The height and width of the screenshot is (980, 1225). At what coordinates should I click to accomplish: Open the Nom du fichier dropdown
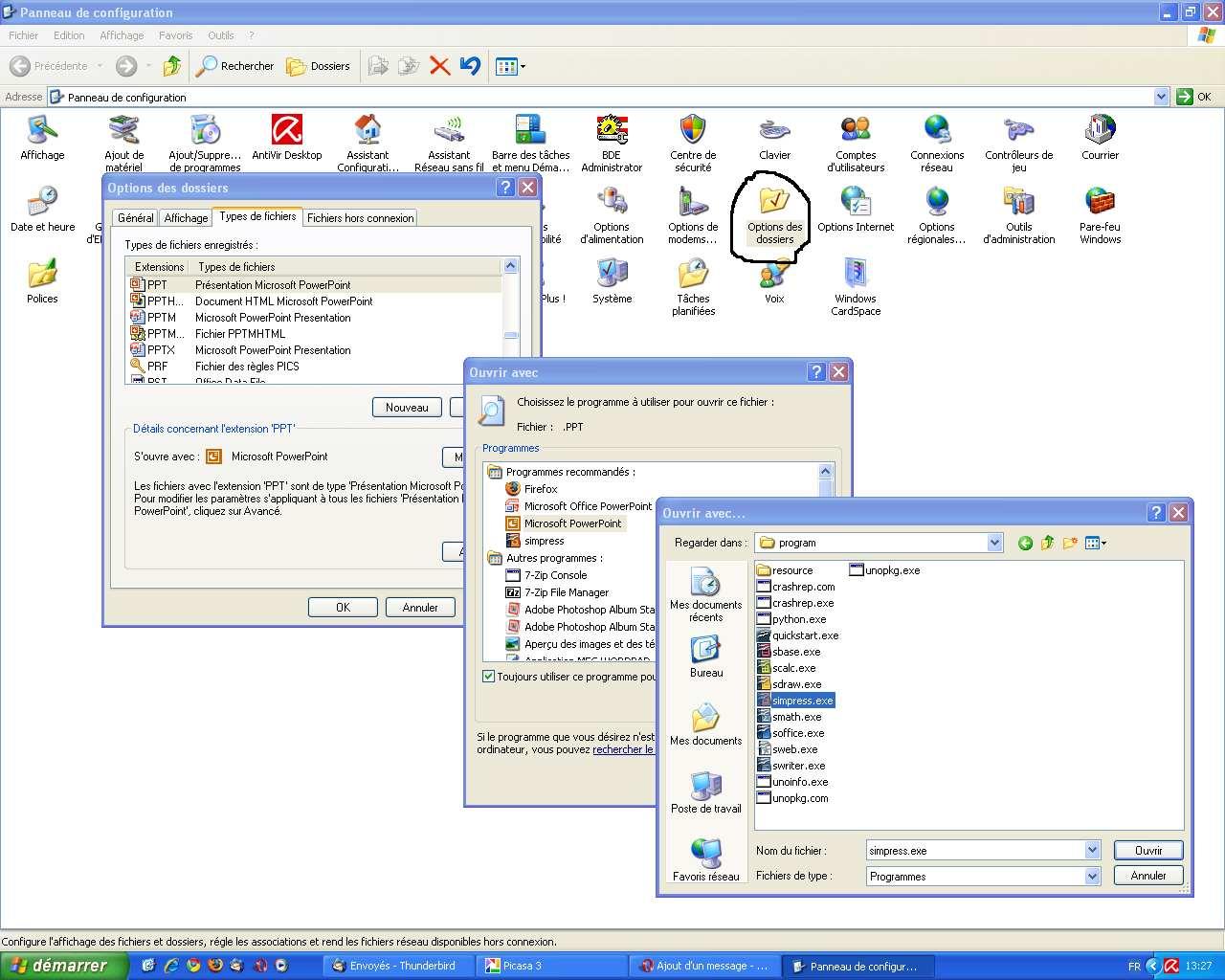[1092, 850]
